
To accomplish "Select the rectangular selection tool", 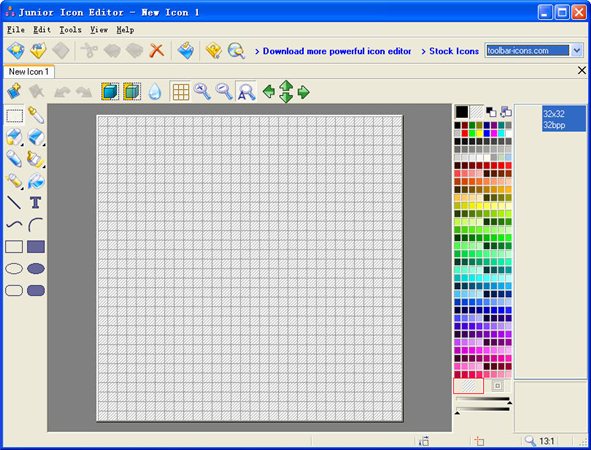I will coord(14,116).
